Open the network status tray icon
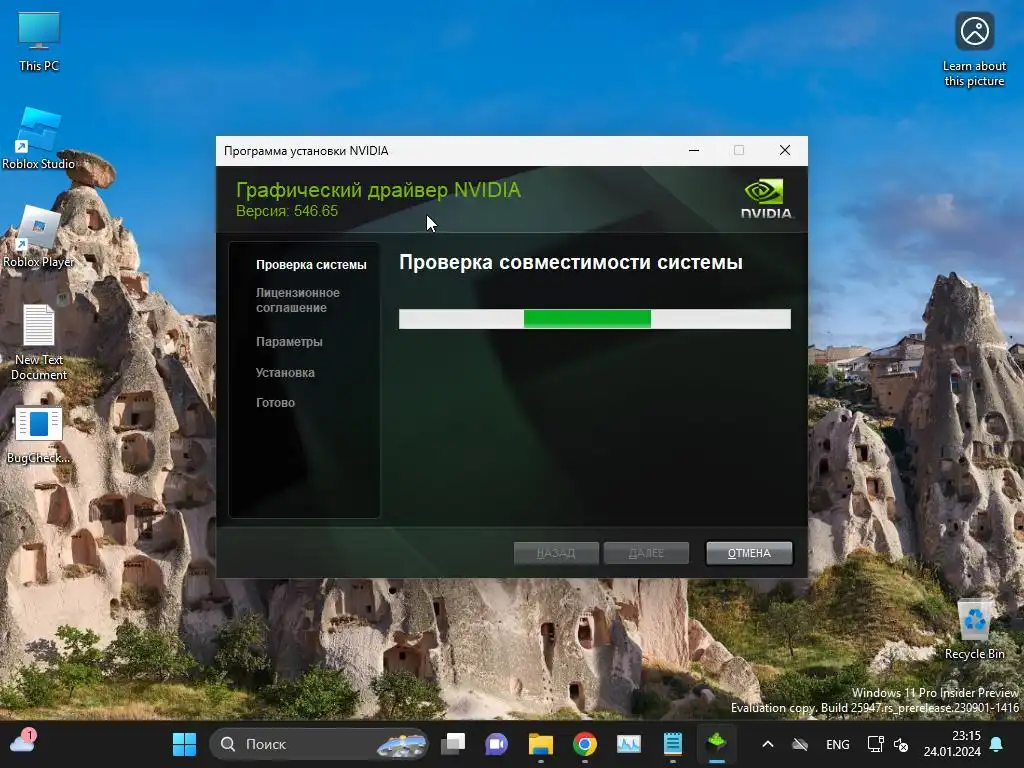This screenshot has height=768, width=1024. point(875,744)
